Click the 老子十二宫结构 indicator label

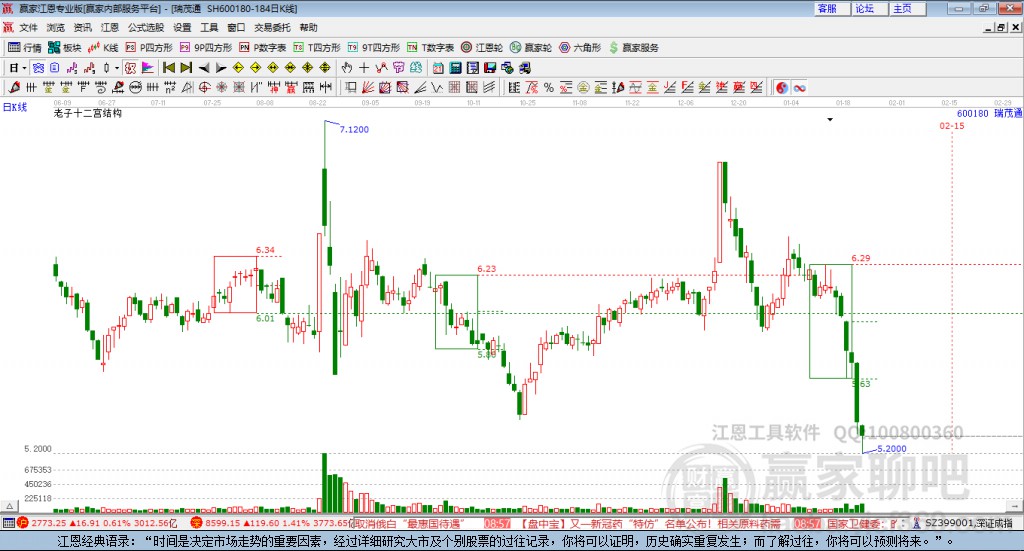click(x=88, y=113)
